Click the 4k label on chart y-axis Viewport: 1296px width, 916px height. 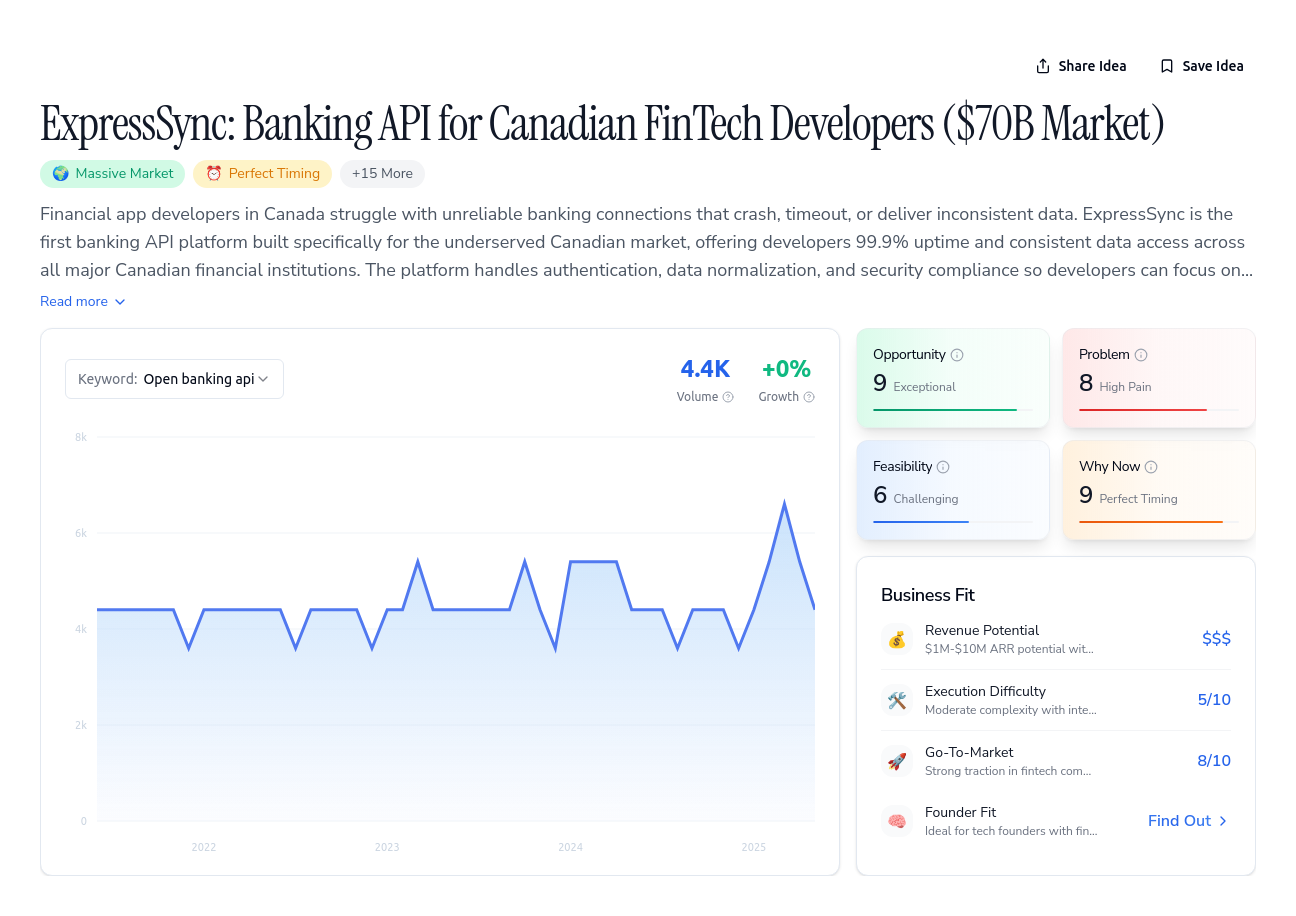pos(81,629)
